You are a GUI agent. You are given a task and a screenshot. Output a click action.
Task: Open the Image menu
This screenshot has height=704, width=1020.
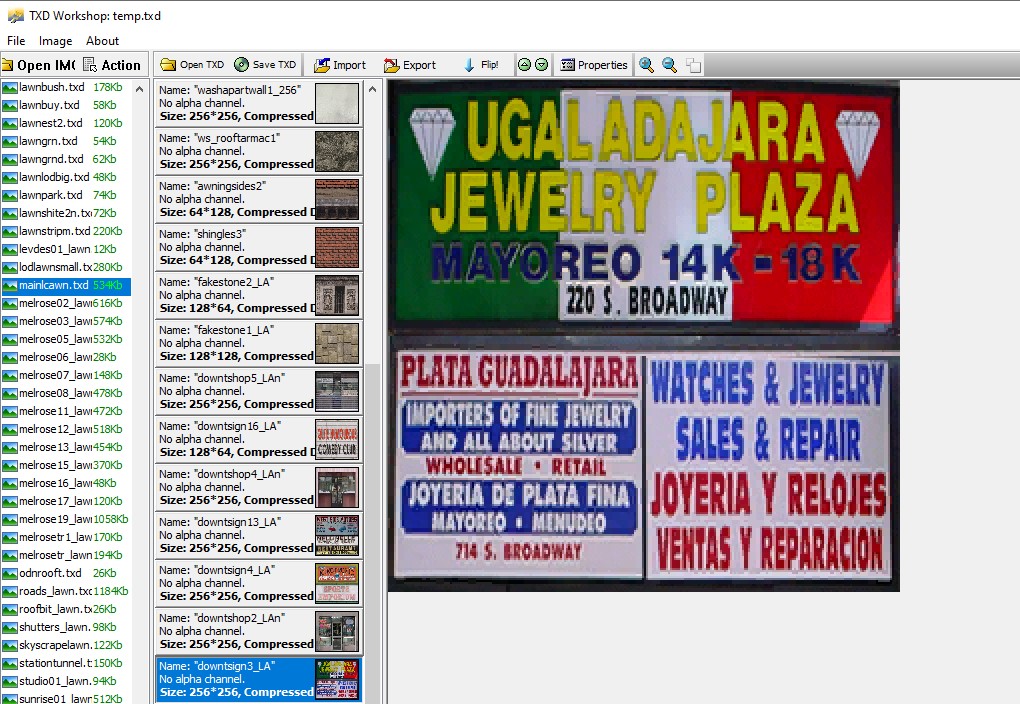coord(55,40)
